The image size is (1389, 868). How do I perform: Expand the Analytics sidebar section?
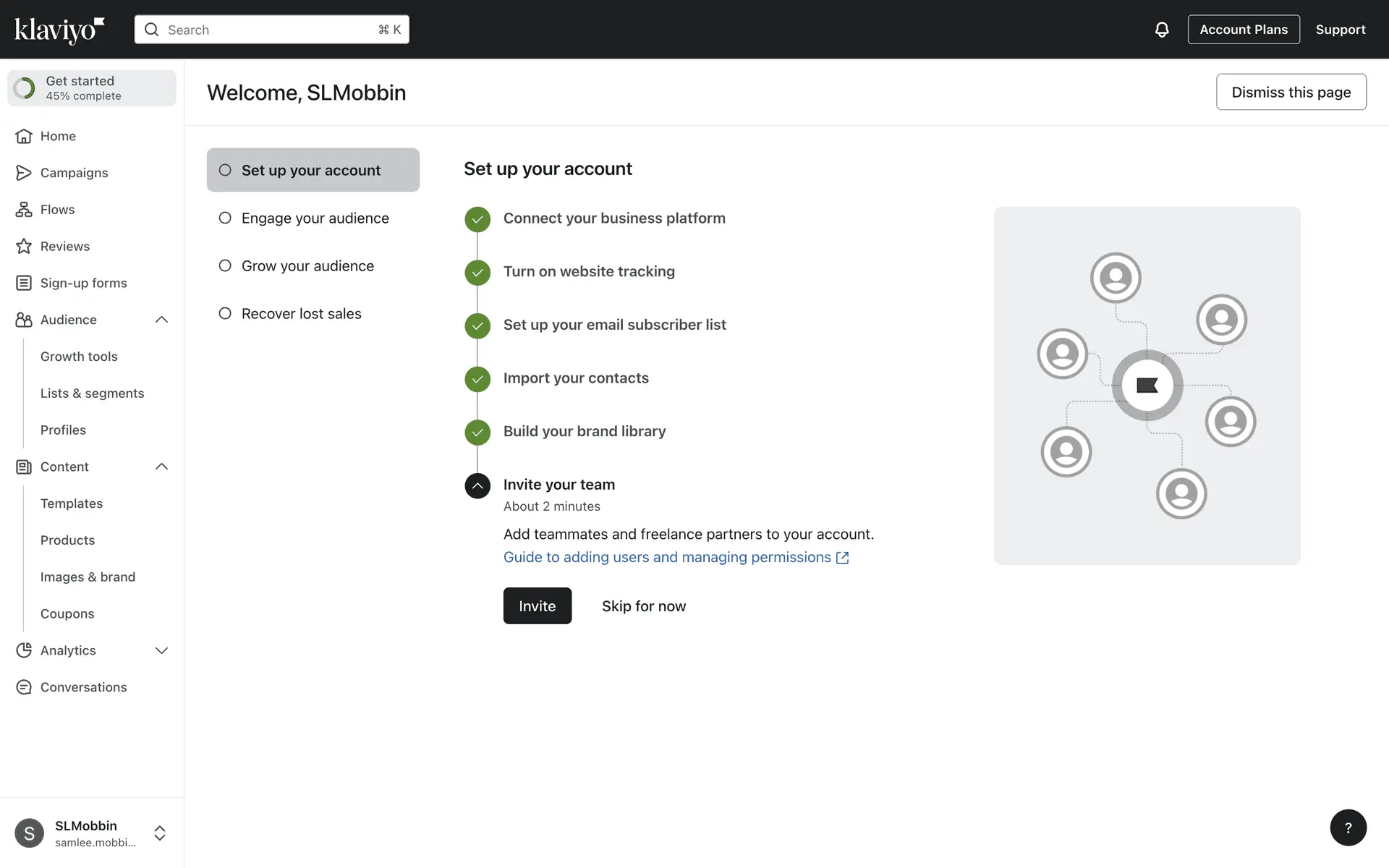tap(161, 650)
